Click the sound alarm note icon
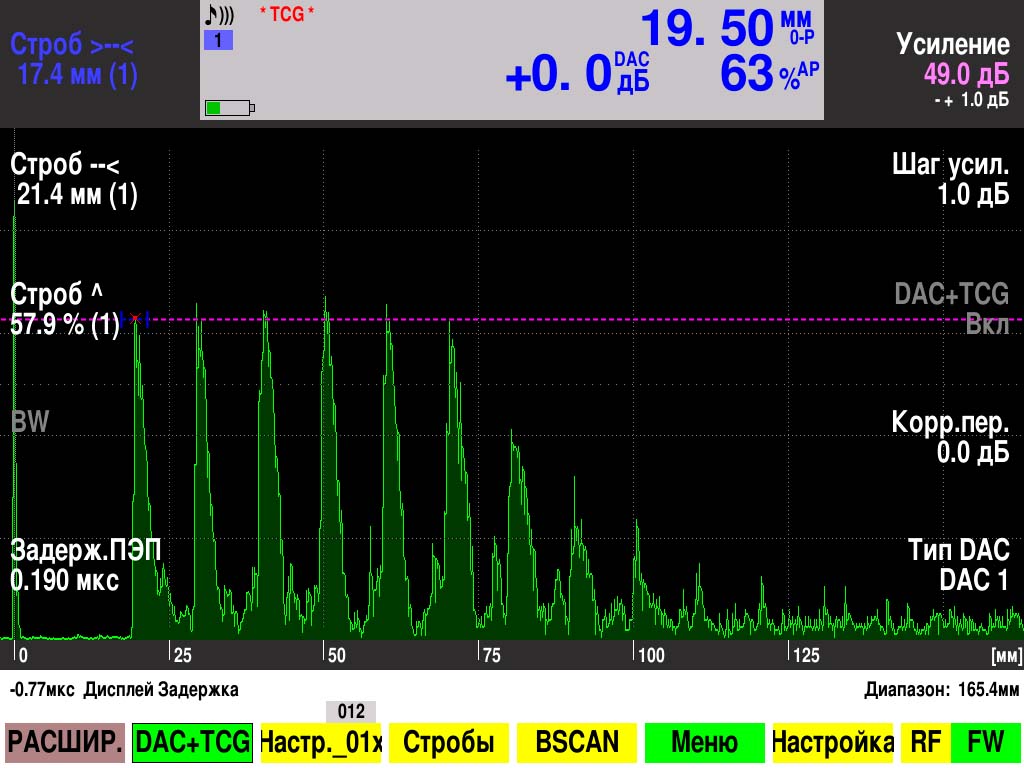The image size is (1024, 768). click(x=218, y=16)
